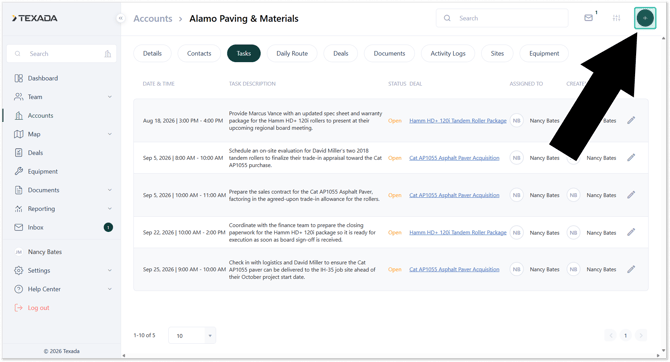The width and height of the screenshot is (670, 362).
Task: Open Cat AP1055 deal link, Sep 5 10:00 row
Action: pos(454,195)
